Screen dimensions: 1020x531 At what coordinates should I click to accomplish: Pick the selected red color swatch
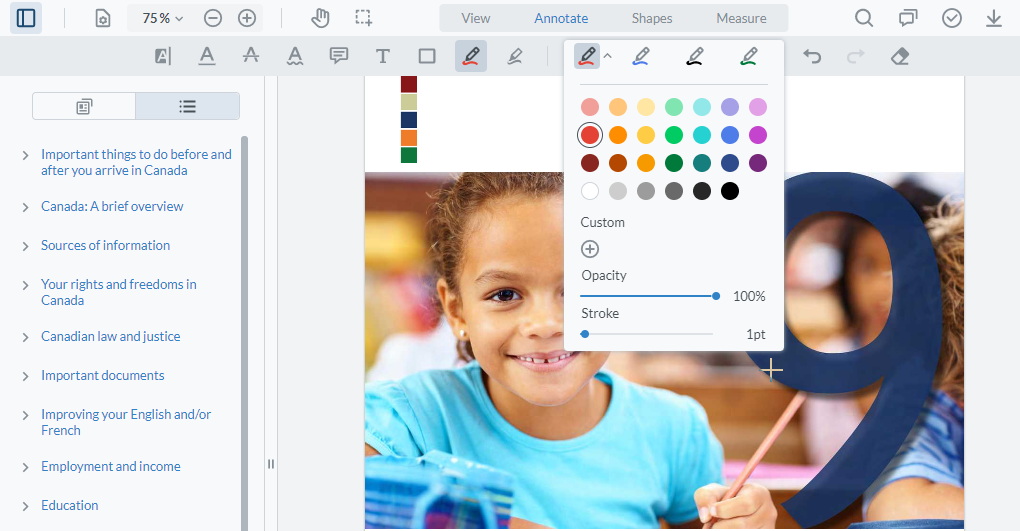(x=590, y=135)
